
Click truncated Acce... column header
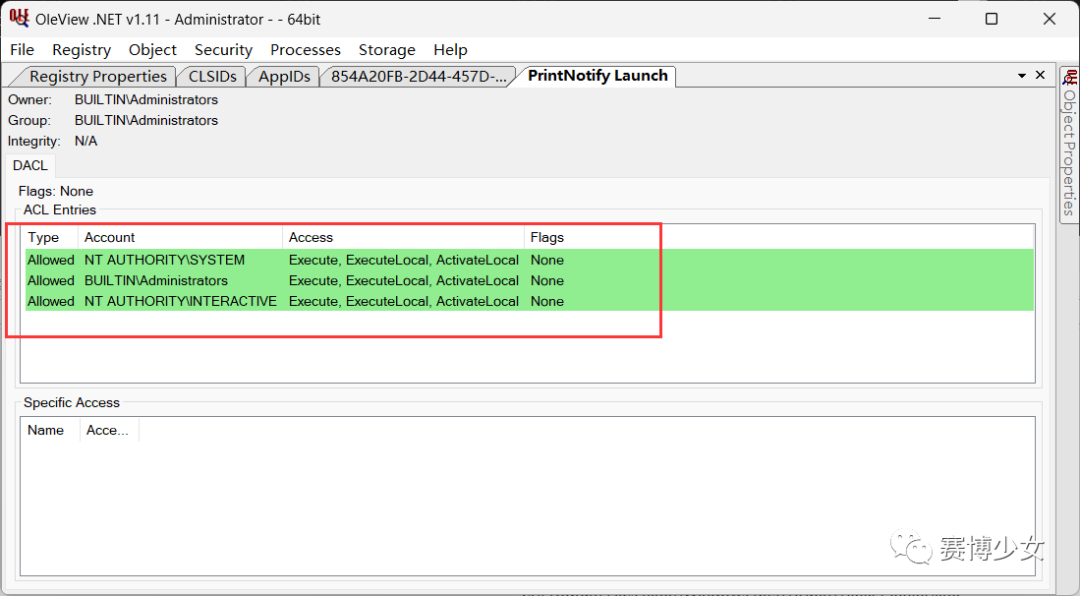coord(108,430)
